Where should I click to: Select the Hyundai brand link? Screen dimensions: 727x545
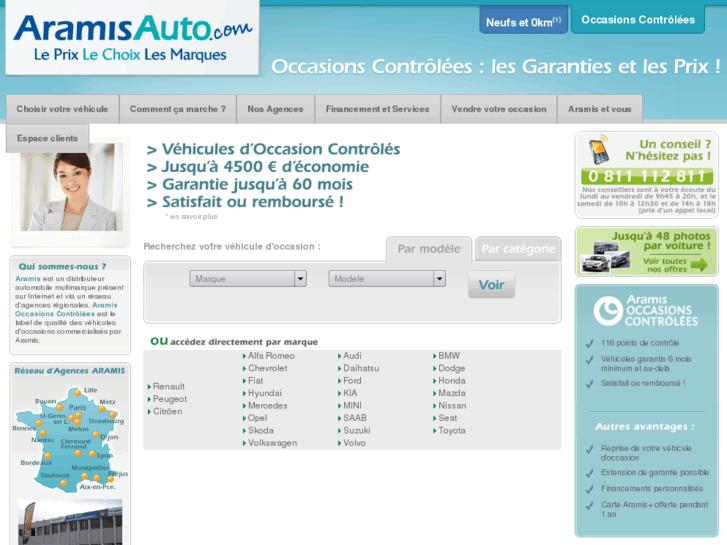tap(265, 393)
